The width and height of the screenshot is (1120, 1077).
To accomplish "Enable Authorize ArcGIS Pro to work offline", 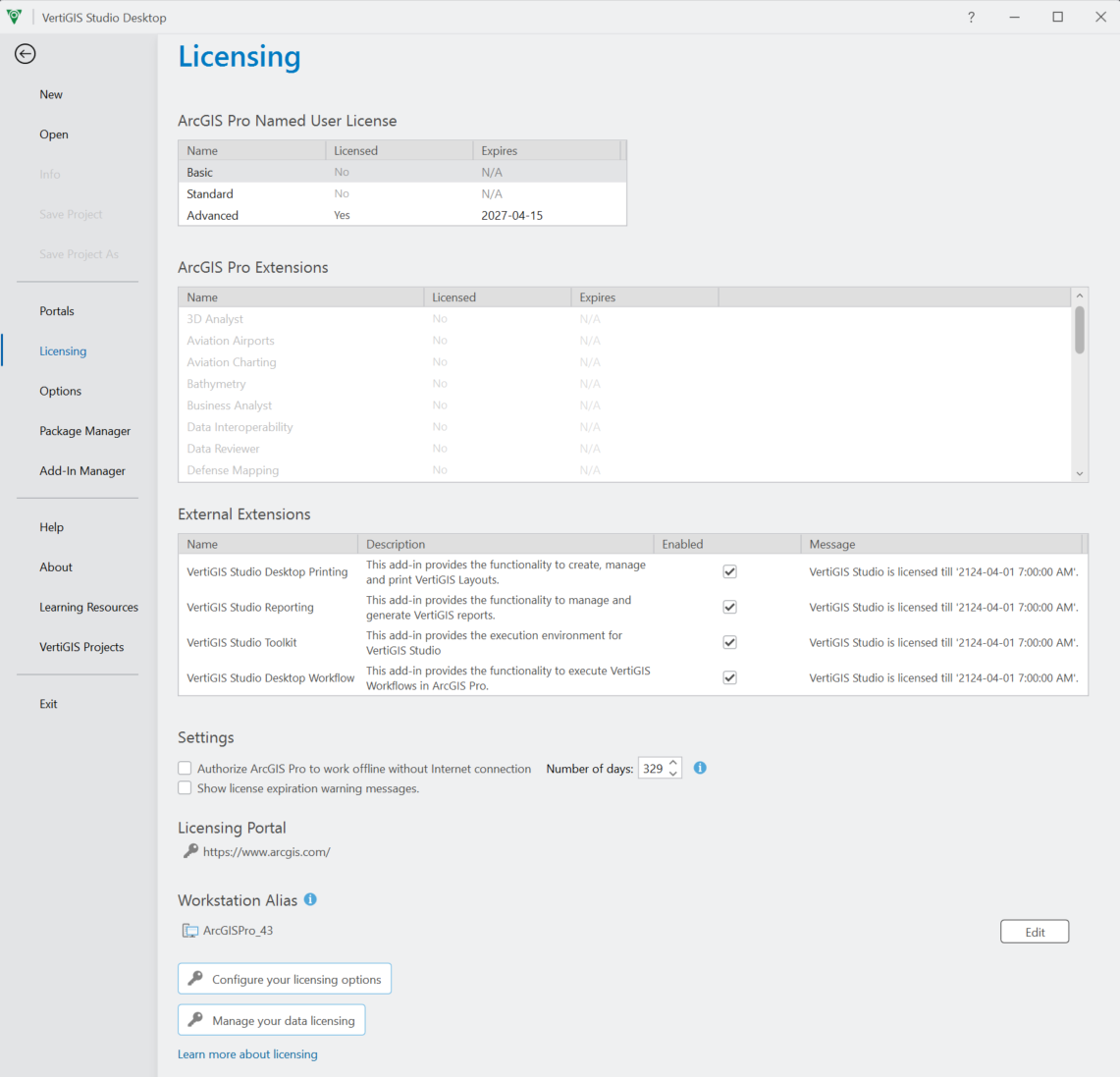I will tap(185, 769).
